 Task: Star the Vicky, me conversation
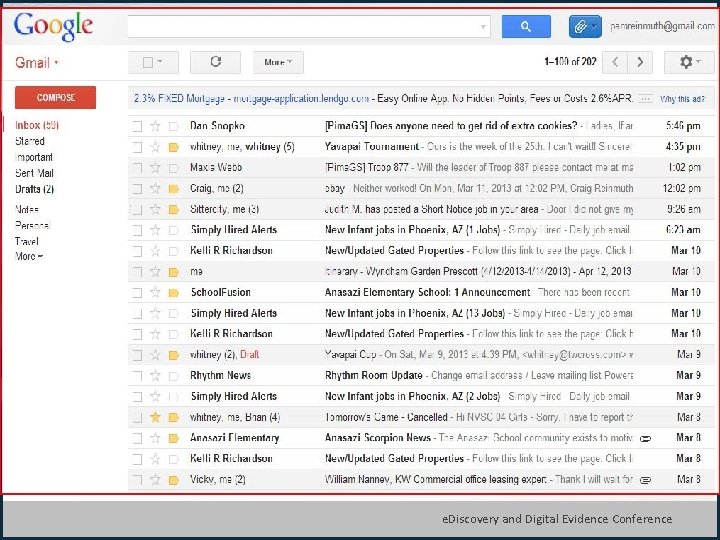click(x=155, y=480)
